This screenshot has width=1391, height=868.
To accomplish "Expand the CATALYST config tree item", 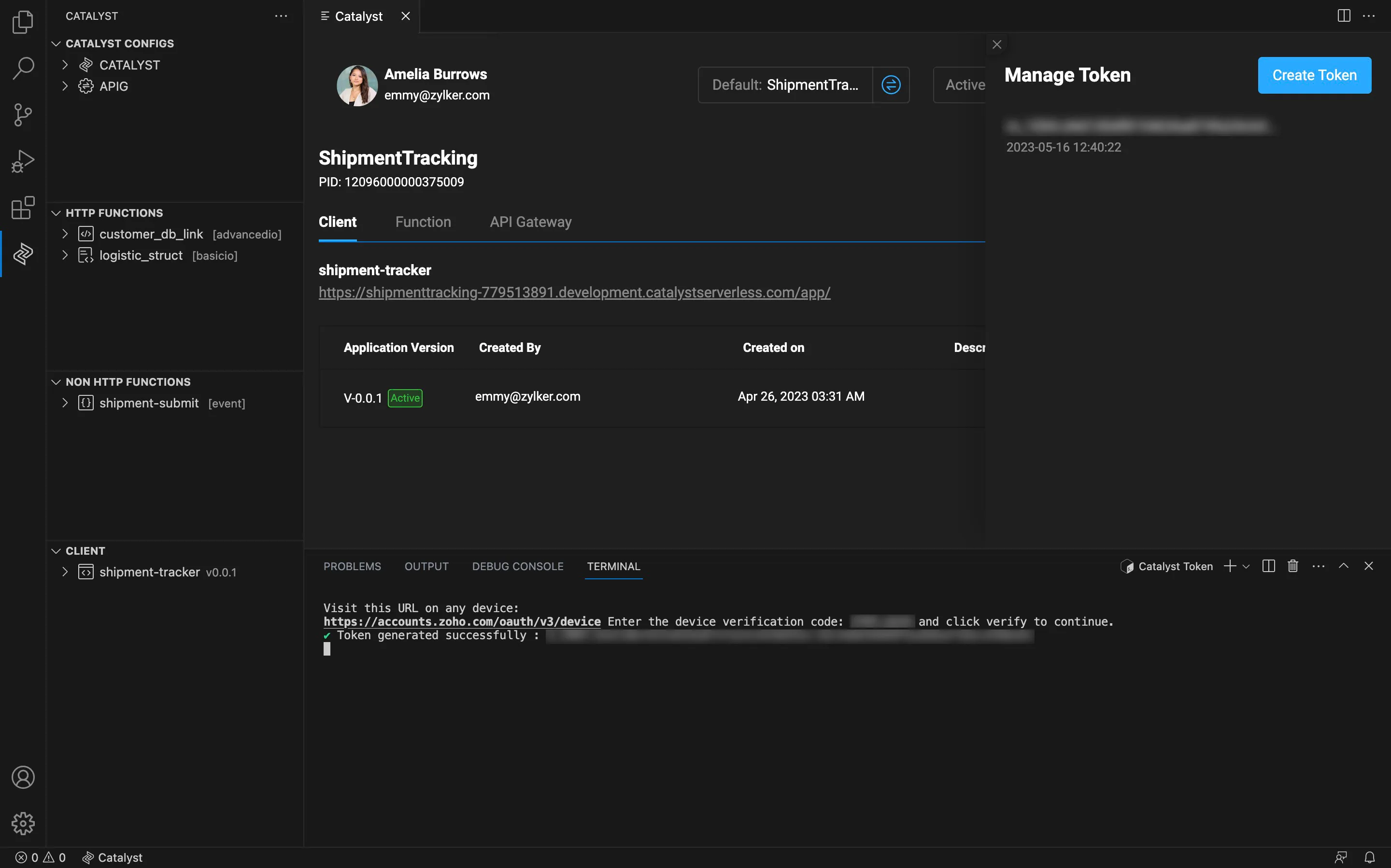I will pos(65,65).
